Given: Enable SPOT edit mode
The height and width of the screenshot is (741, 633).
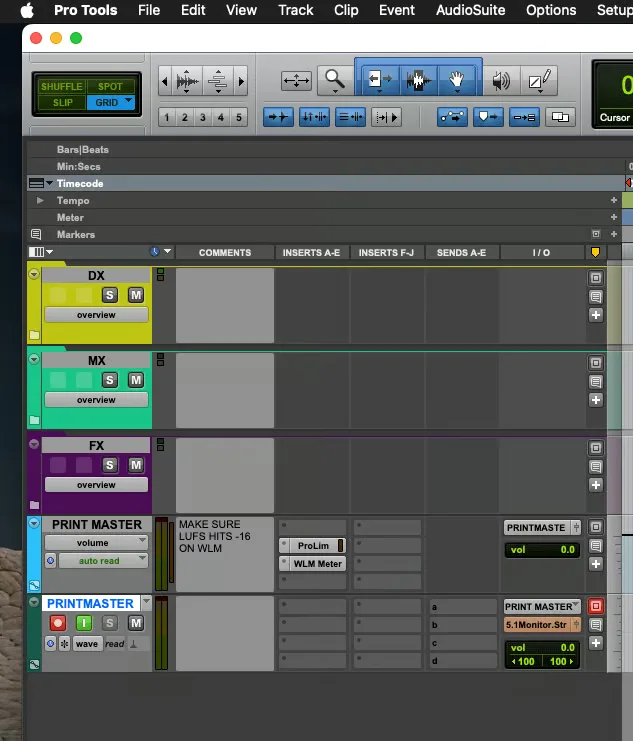Looking at the screenshot, I should pos(110,86).
